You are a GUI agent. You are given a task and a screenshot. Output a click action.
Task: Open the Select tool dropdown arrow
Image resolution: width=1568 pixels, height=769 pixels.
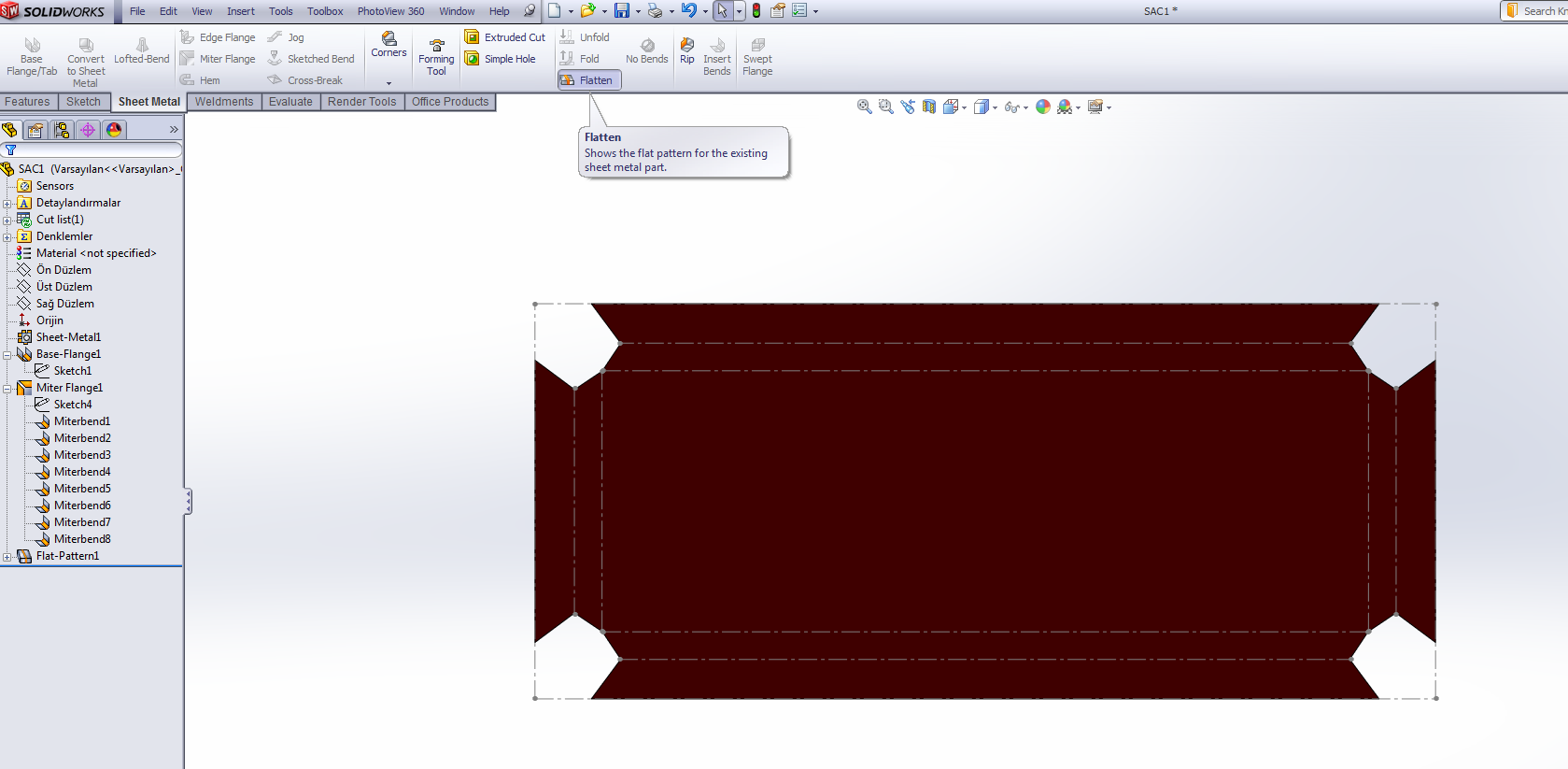pyautogui.click(x=739, y=11)
